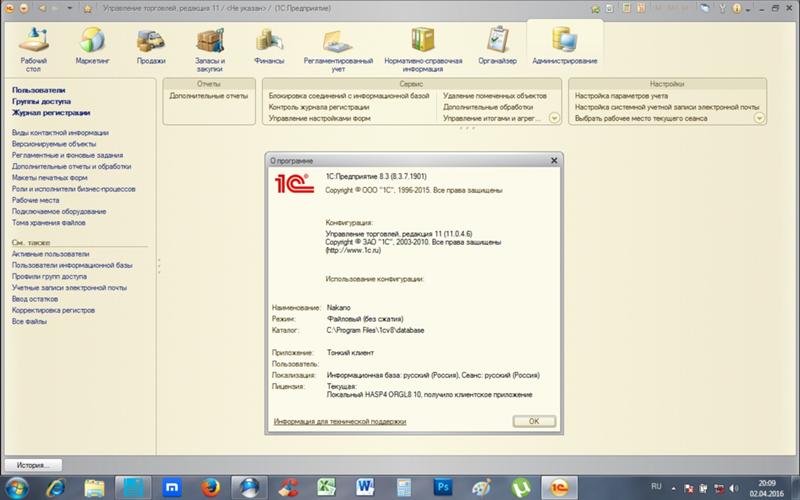Screen dimensions: 800x500
Task: Expand the Настройки command group
Action: pyautogui.click(x=759, y=118)
